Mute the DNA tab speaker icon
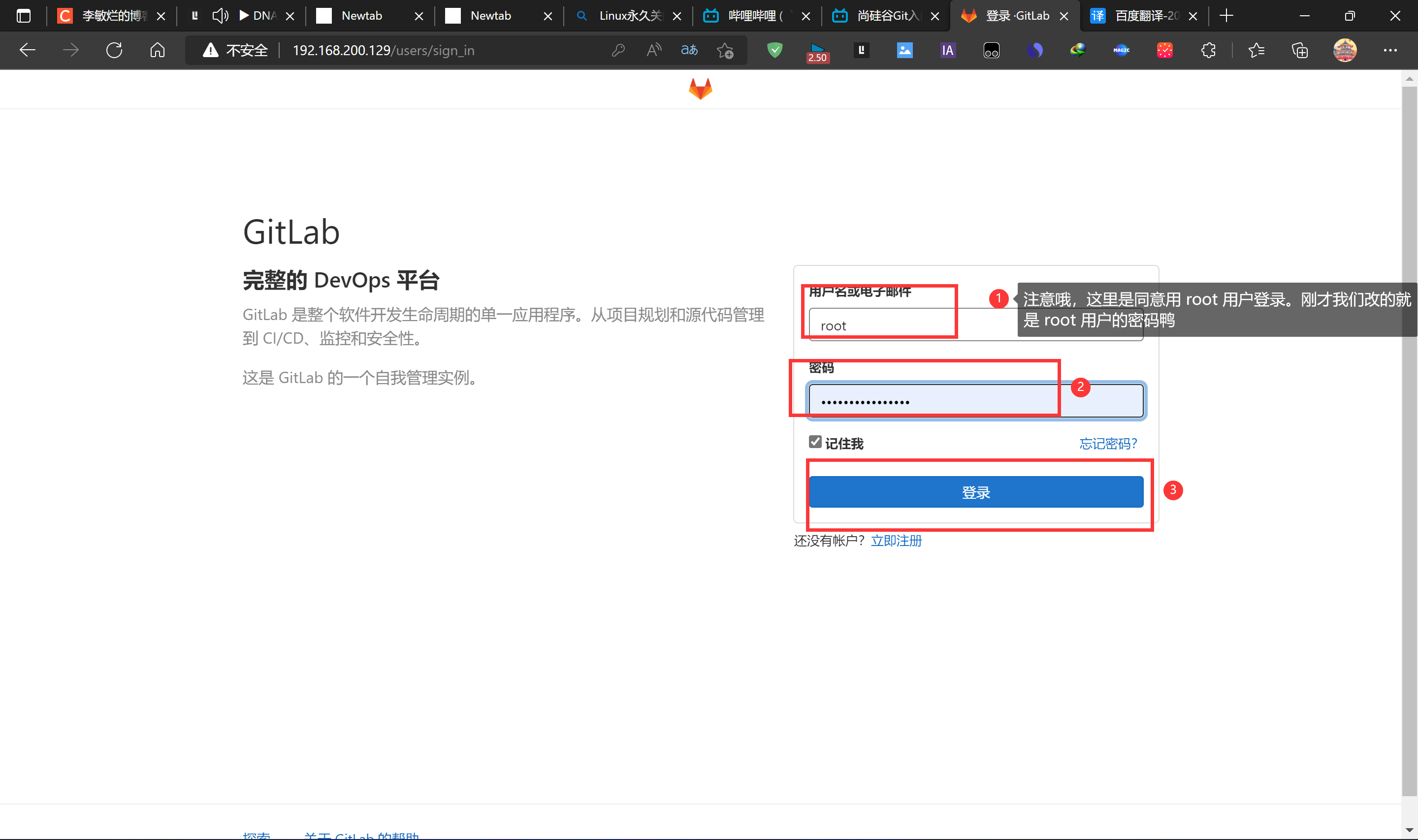Viewport: 1418px width, 840px height. (220, 16)
